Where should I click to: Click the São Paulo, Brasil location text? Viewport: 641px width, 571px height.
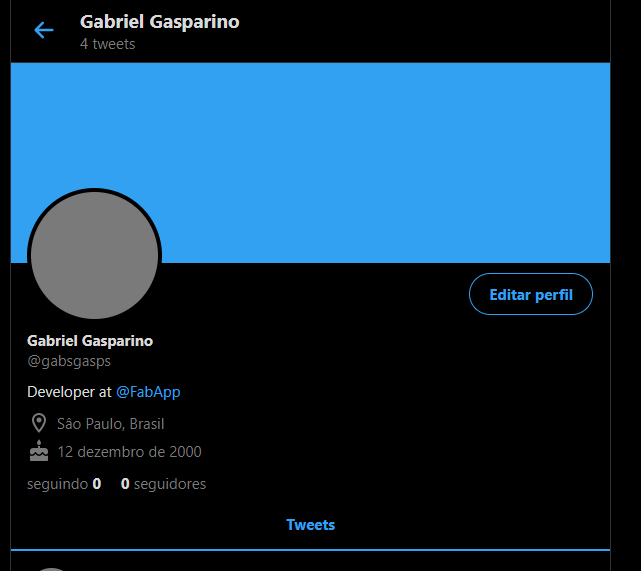[x=111, y=424]
